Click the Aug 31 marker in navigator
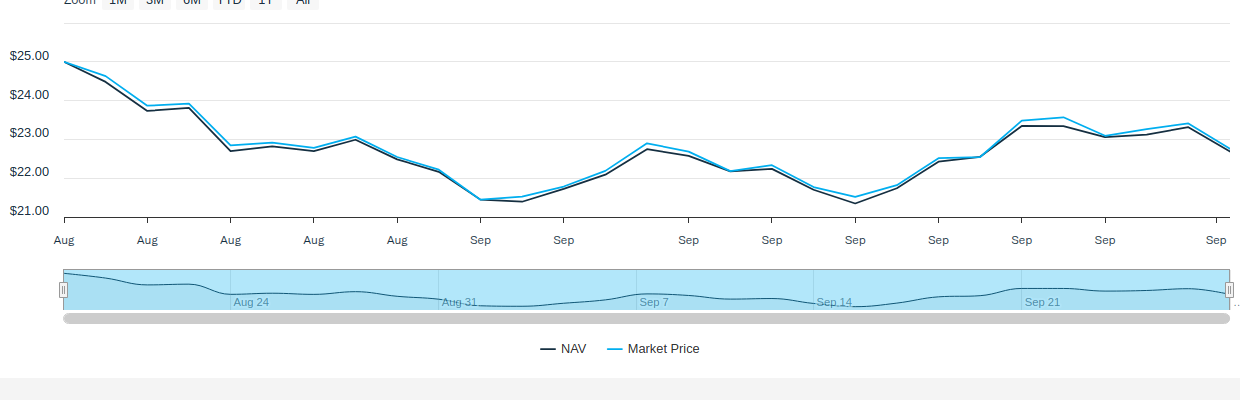This screenshot has height=400, width=1240. (459, 302)
